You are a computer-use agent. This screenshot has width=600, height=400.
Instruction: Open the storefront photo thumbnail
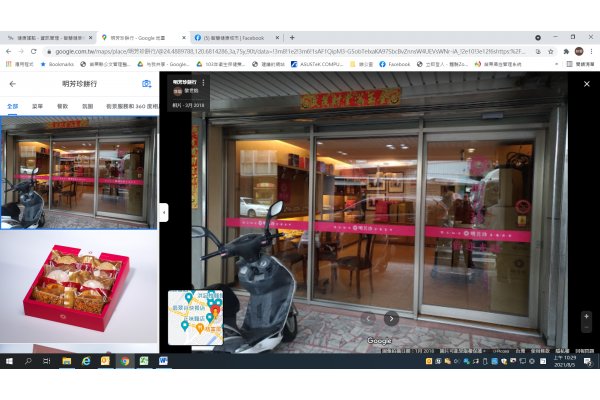pyautogui.click(x=79, y=173)
